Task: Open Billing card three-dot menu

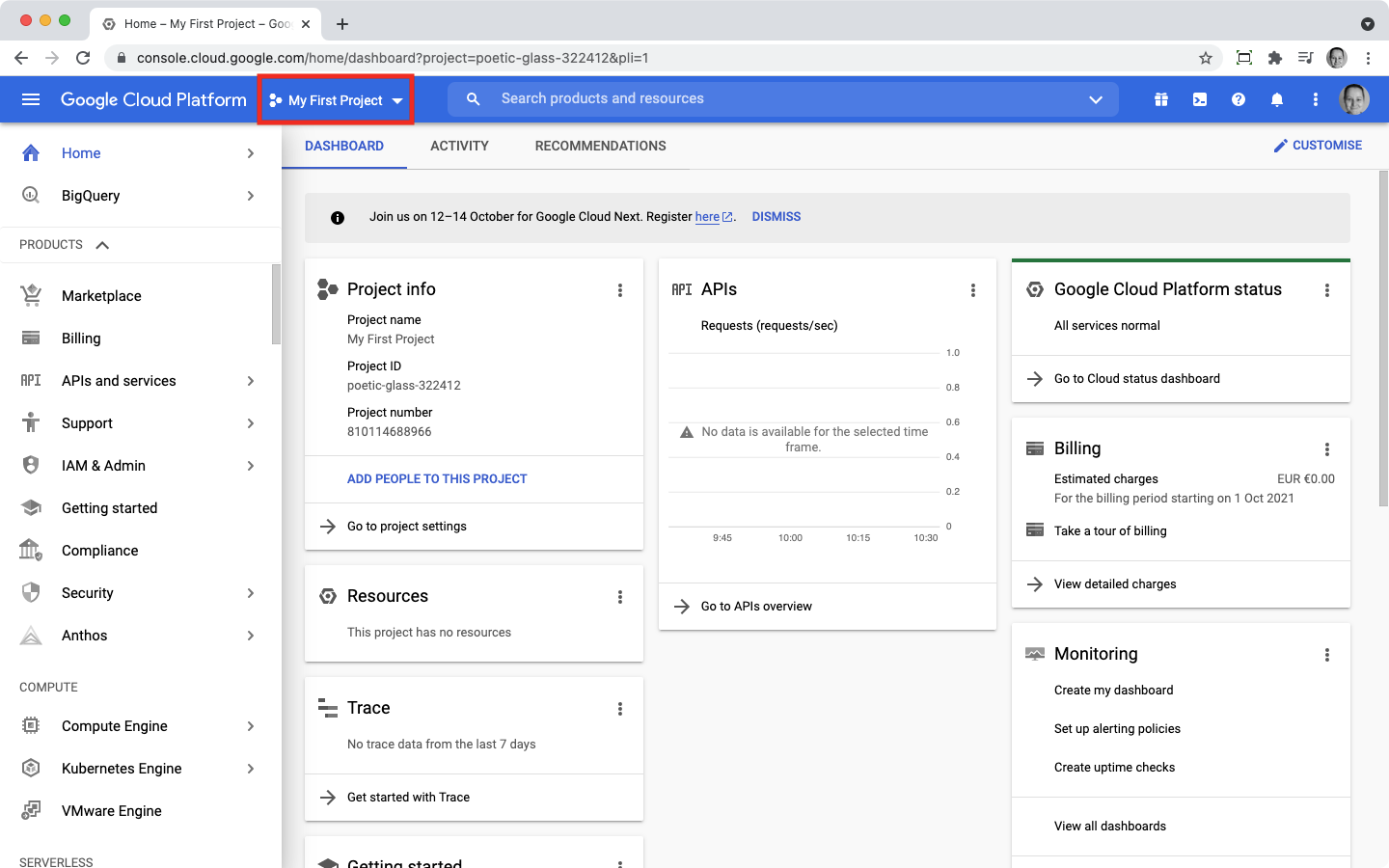Action: pyautogui.click(x=1327, y=449)
